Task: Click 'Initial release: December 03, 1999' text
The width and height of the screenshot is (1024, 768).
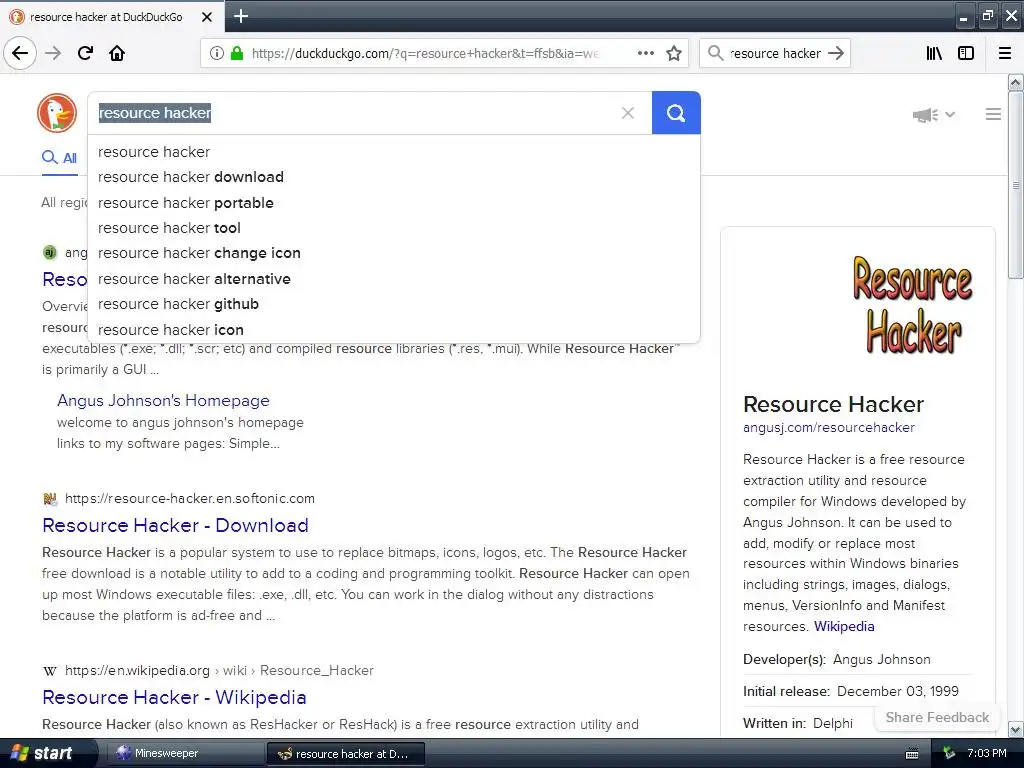Action: click(x=851, y=691)
